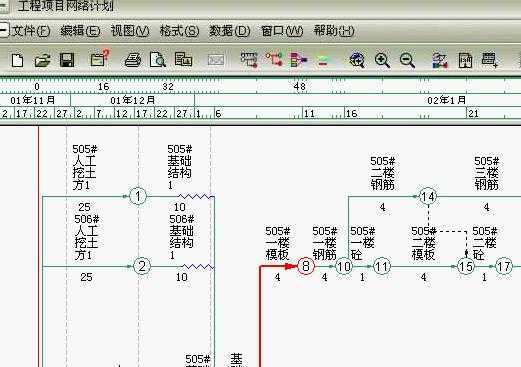Click the page columns layout icon
Screen dimensions: 521x367
pyautogui.click(x=465, y=60)
